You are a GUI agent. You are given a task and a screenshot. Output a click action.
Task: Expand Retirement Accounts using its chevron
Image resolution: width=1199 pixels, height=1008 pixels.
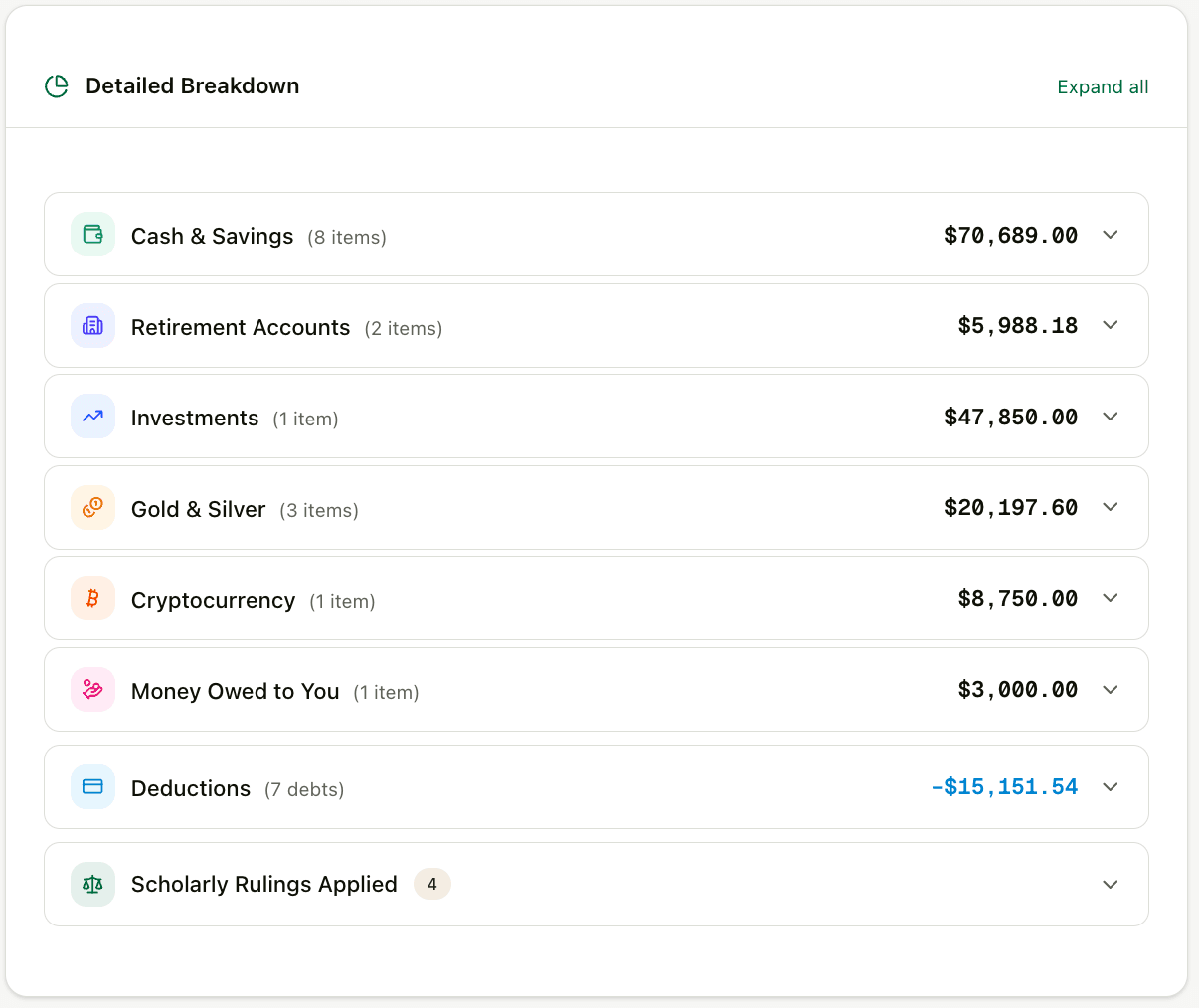click(1111, 326)
